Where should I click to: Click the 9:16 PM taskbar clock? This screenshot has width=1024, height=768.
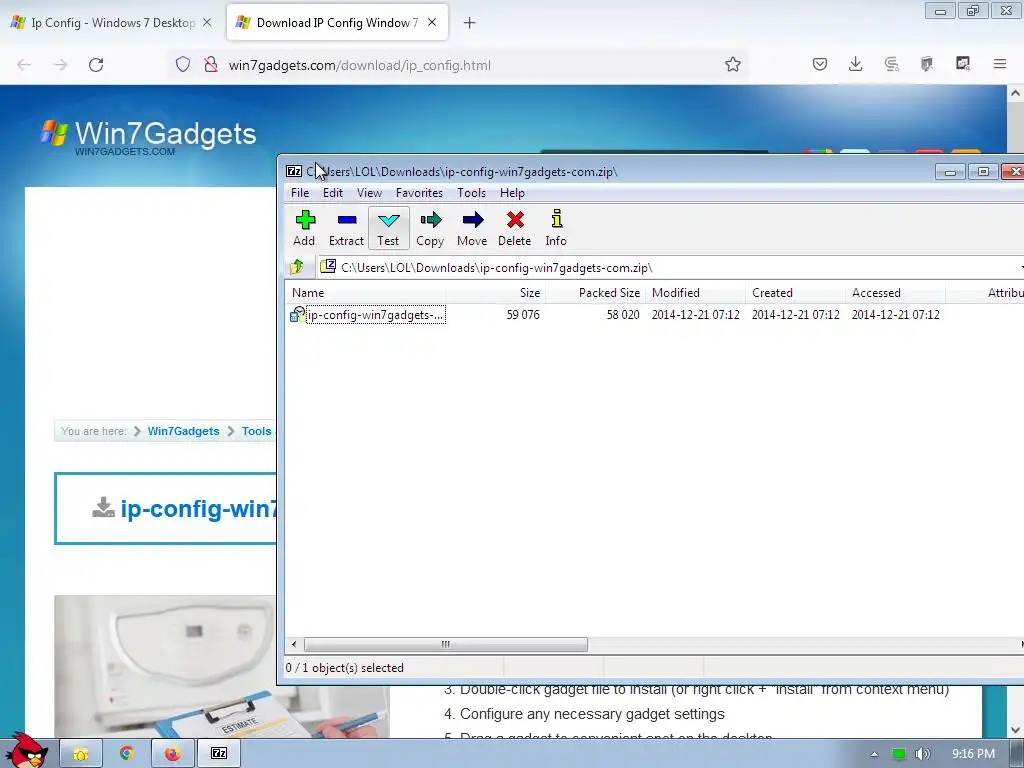point(973,754)
